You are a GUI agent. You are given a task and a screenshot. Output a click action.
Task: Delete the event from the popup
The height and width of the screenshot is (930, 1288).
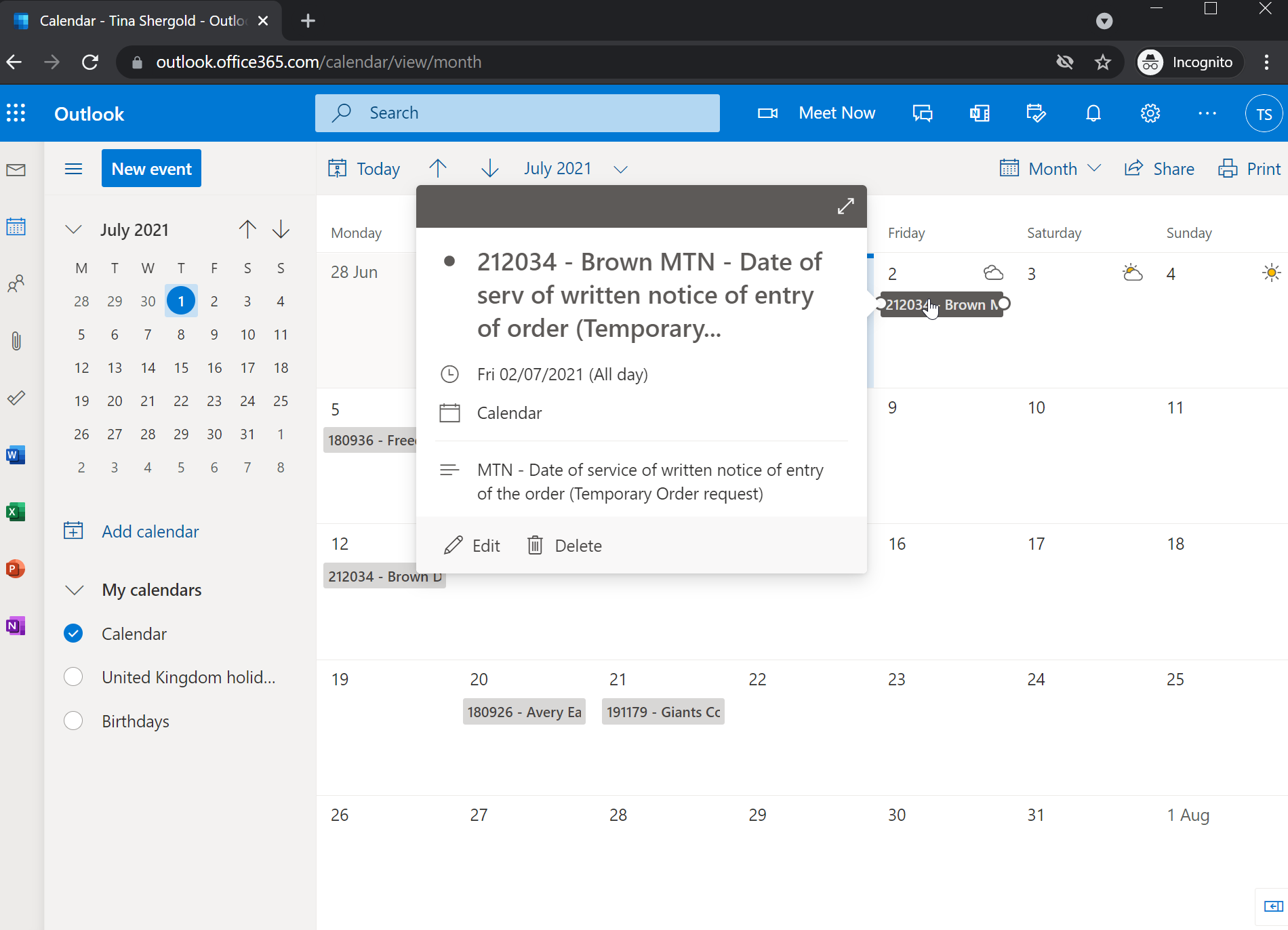pos(565,546)
